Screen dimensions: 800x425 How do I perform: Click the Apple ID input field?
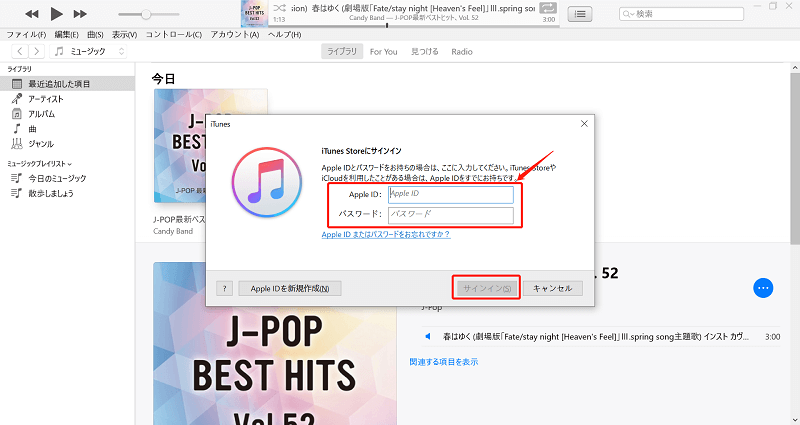[451, 194]
